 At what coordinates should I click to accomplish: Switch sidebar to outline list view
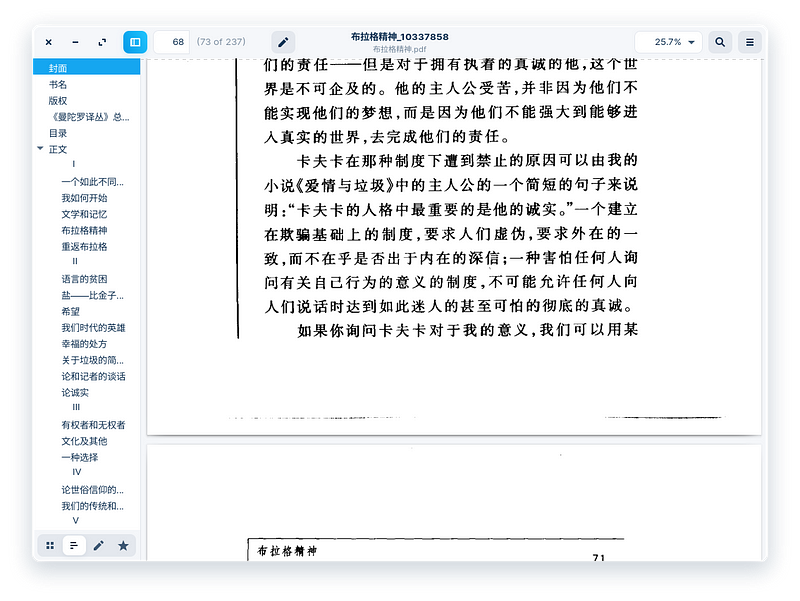click(x=74, y=546)
